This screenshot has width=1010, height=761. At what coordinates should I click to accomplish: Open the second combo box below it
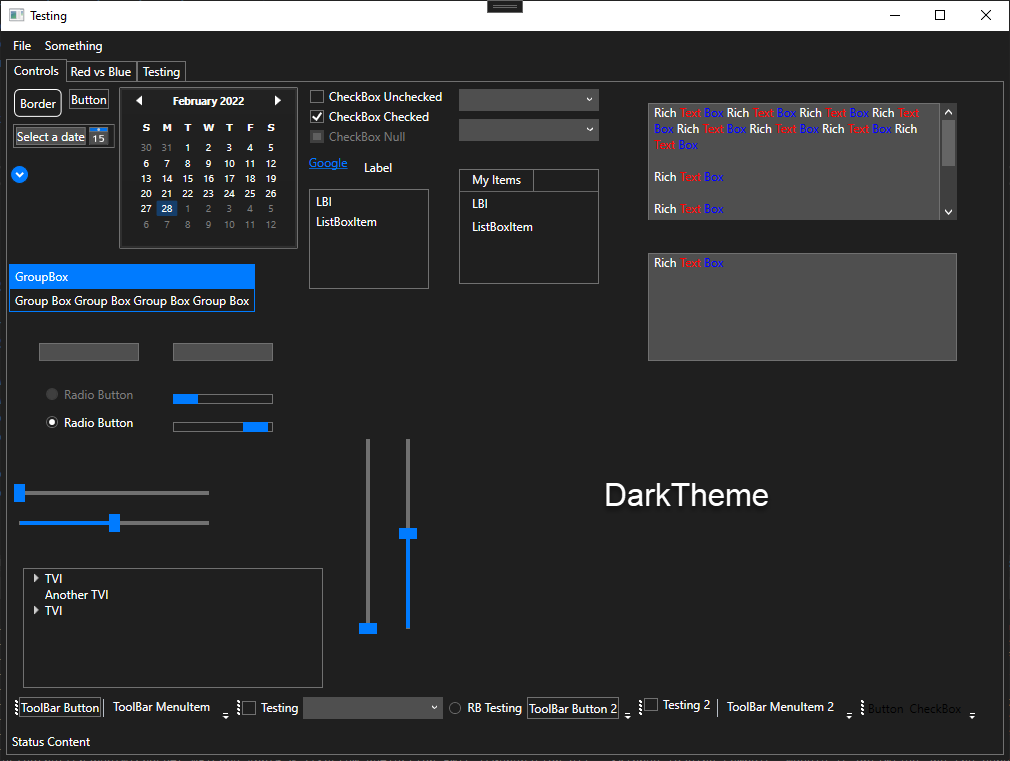coord(529,130)
